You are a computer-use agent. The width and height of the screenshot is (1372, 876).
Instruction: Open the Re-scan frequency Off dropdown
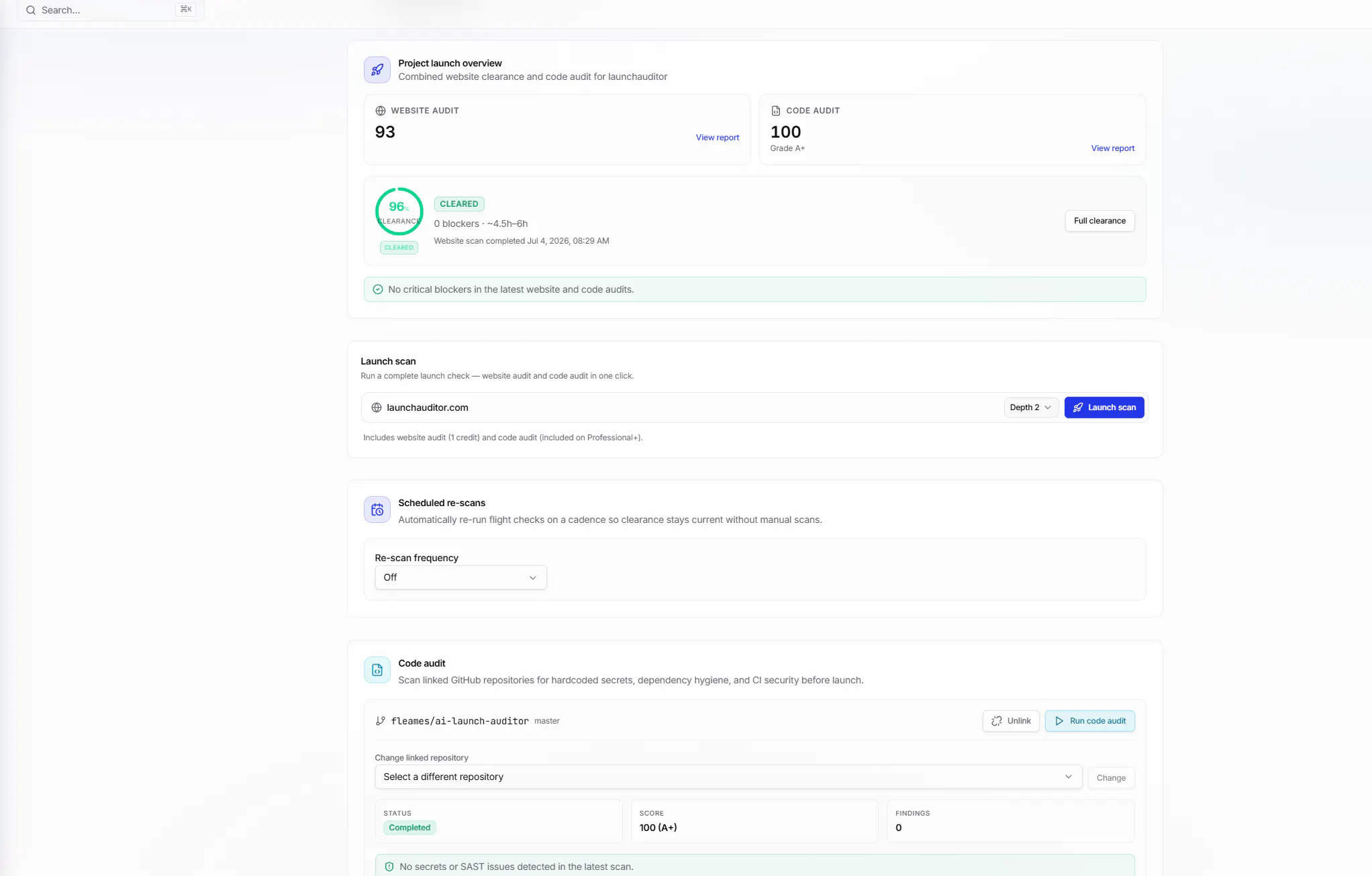point(460,577)
